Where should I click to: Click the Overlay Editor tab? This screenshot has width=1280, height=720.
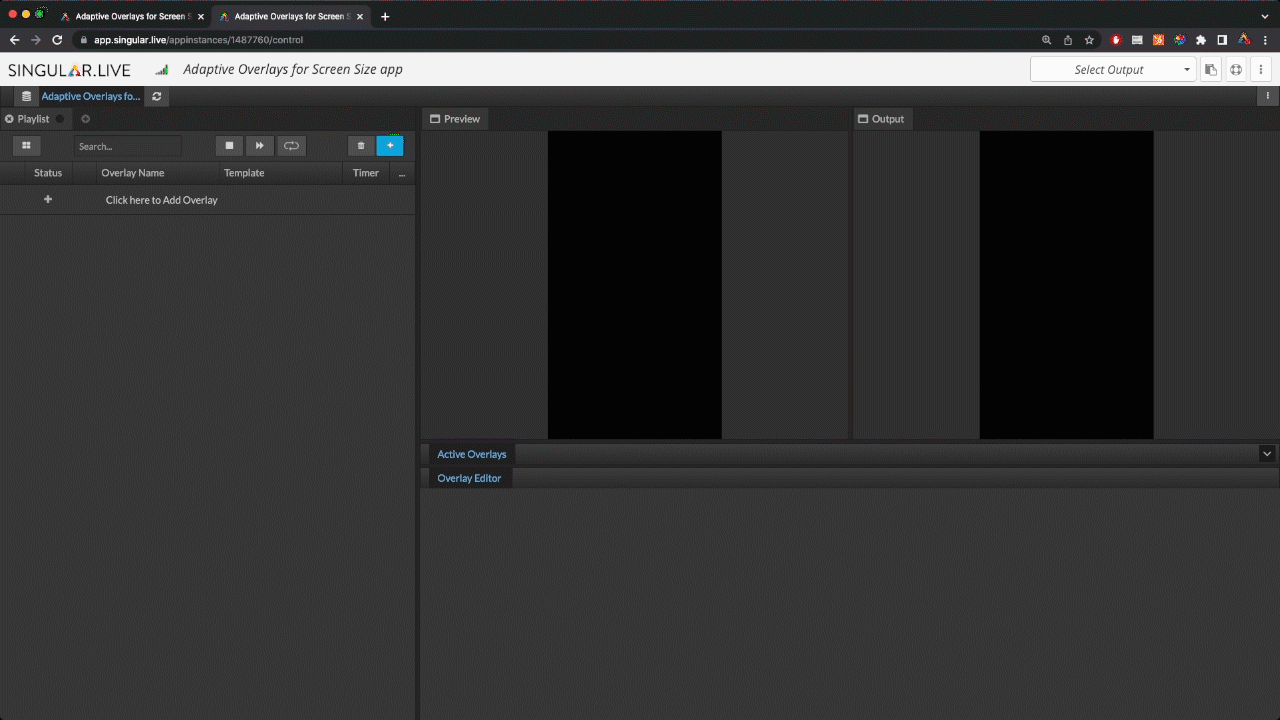(469, 478)
